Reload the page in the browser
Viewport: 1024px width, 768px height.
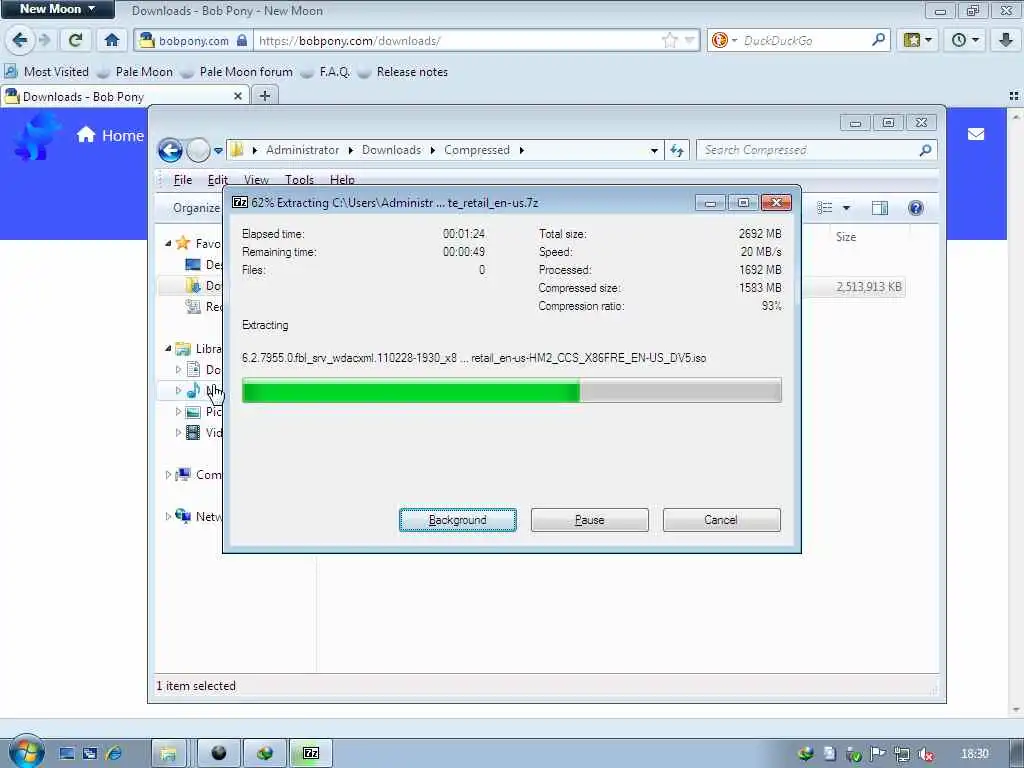(x=76, y=40)
